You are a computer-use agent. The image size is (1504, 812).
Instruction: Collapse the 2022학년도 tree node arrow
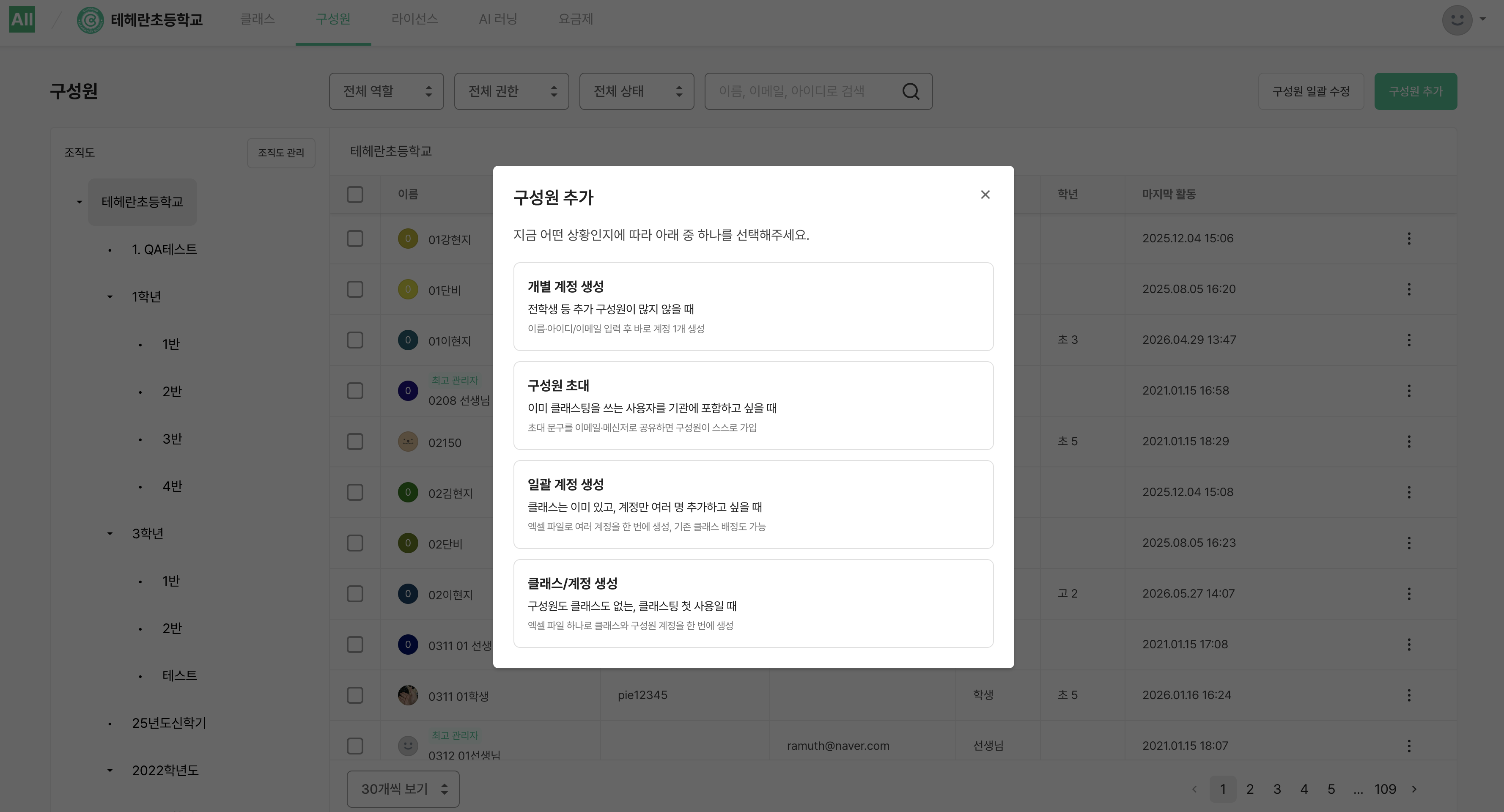[x=110, y=771]
